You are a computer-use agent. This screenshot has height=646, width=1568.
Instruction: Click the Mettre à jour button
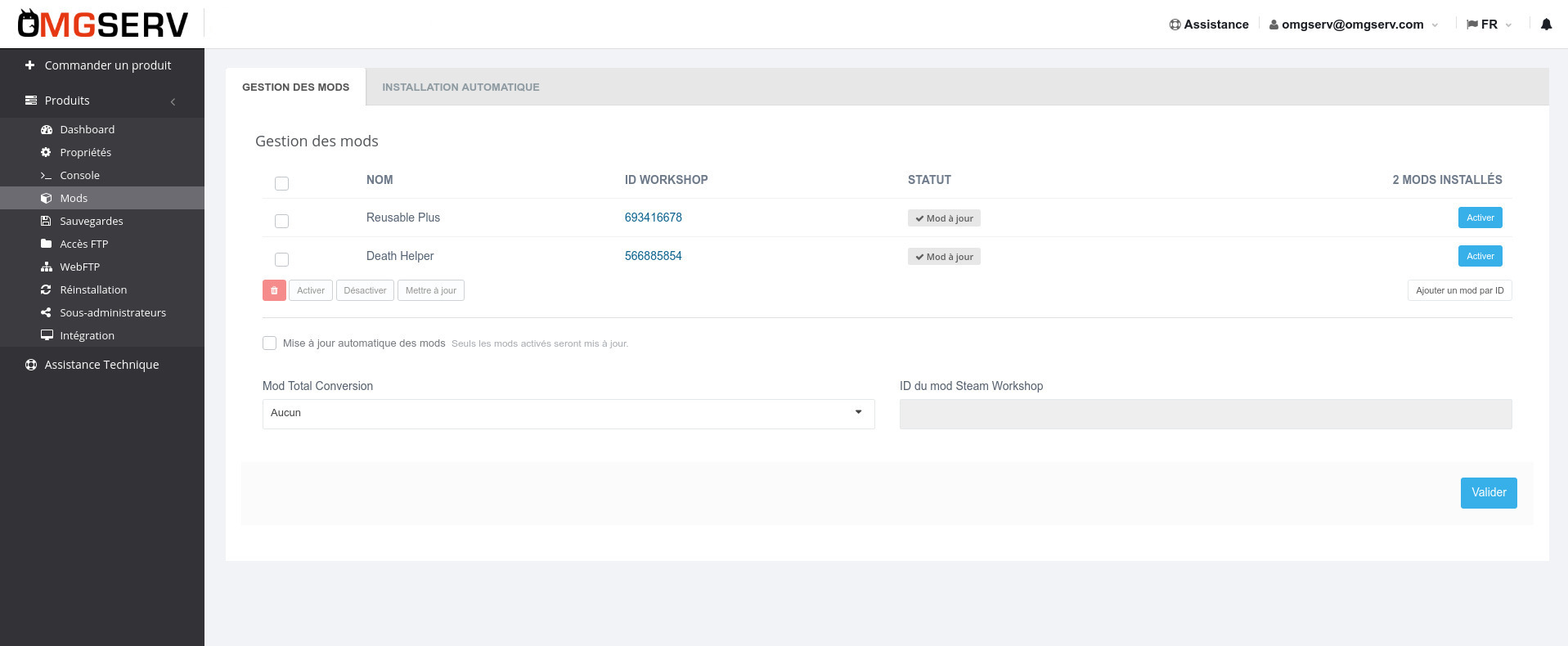pos(431,290)
